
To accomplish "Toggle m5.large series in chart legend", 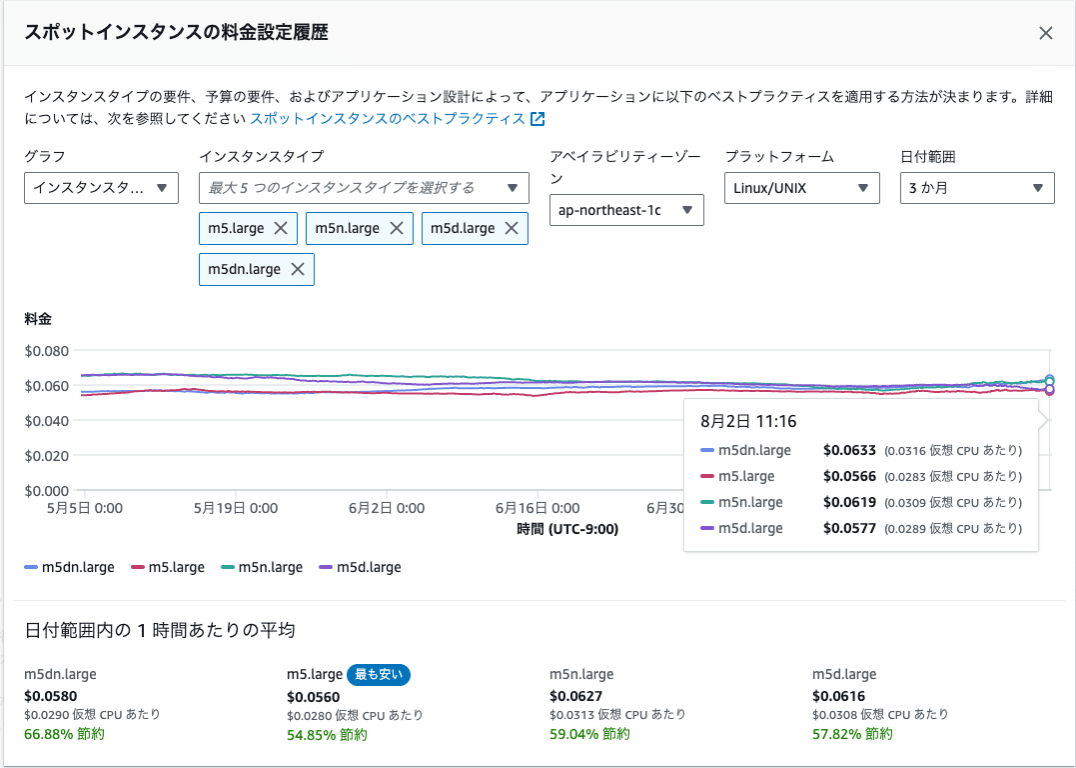I will tap(167, 568).
